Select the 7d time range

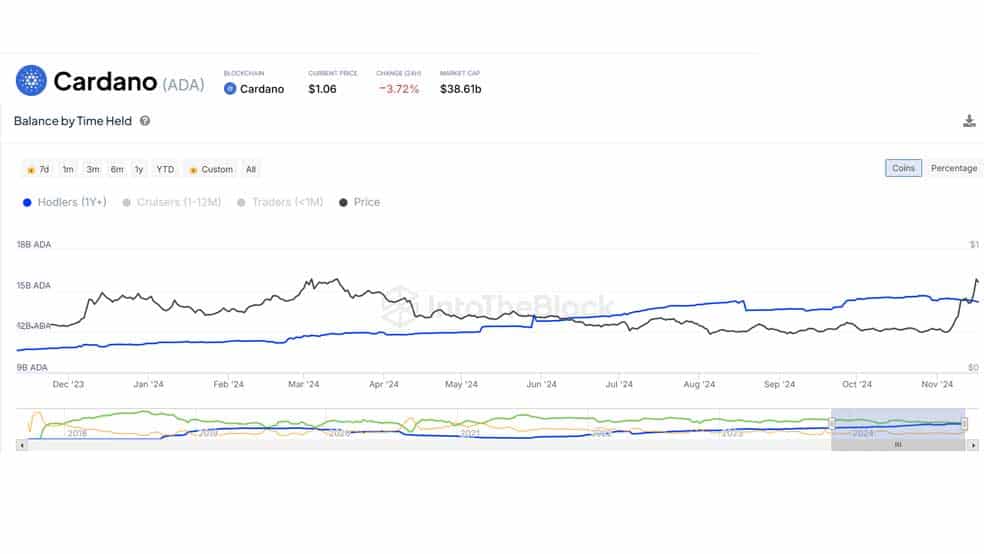click(x=38, y=169)
